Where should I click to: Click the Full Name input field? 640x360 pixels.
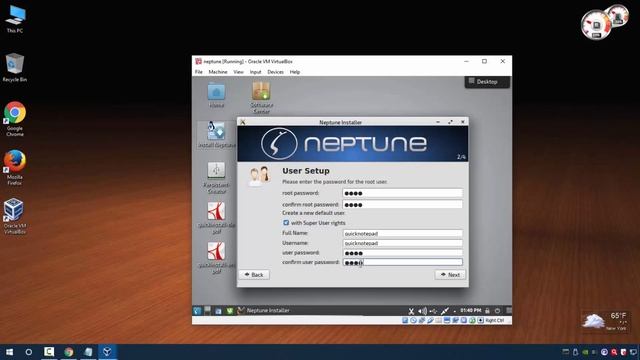(x=402, y=233)
